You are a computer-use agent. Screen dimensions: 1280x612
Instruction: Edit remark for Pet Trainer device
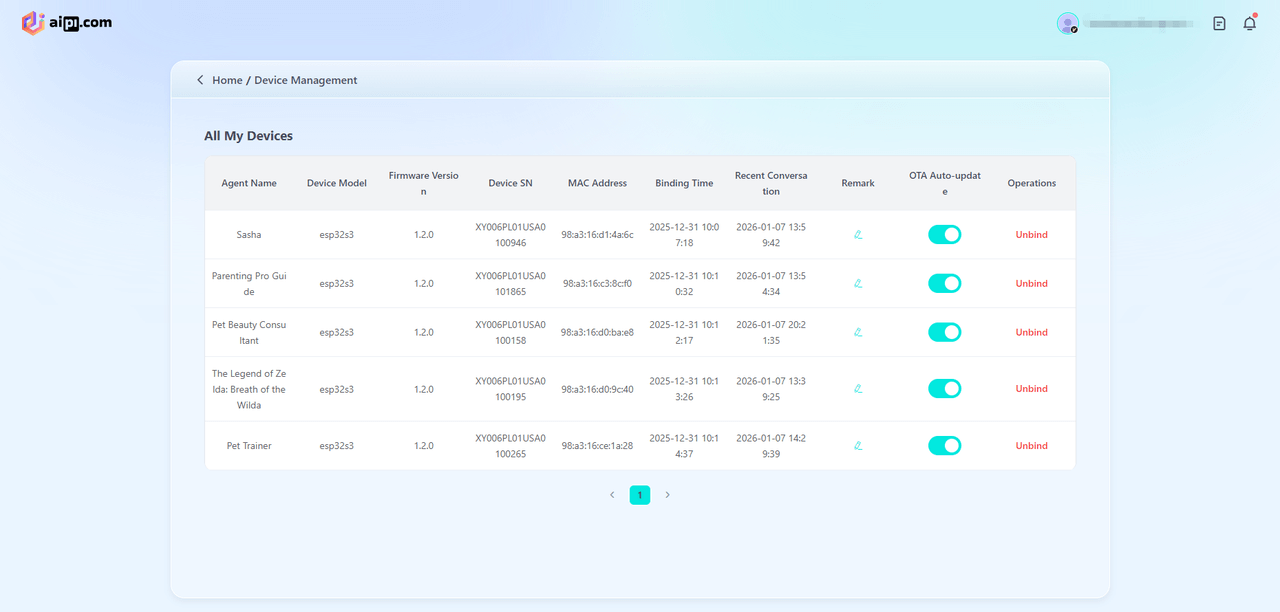point(858,446)
